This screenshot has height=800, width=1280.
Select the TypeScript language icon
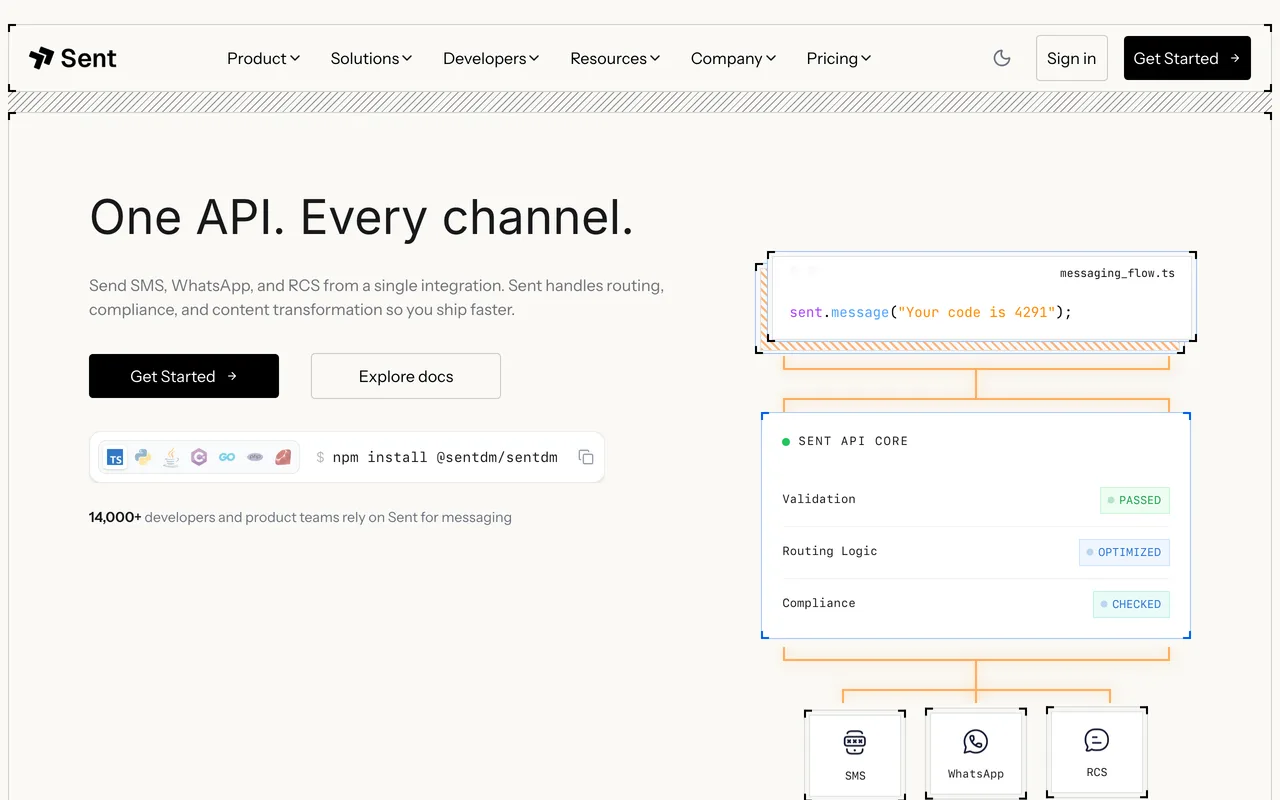[x=116, y=457]
